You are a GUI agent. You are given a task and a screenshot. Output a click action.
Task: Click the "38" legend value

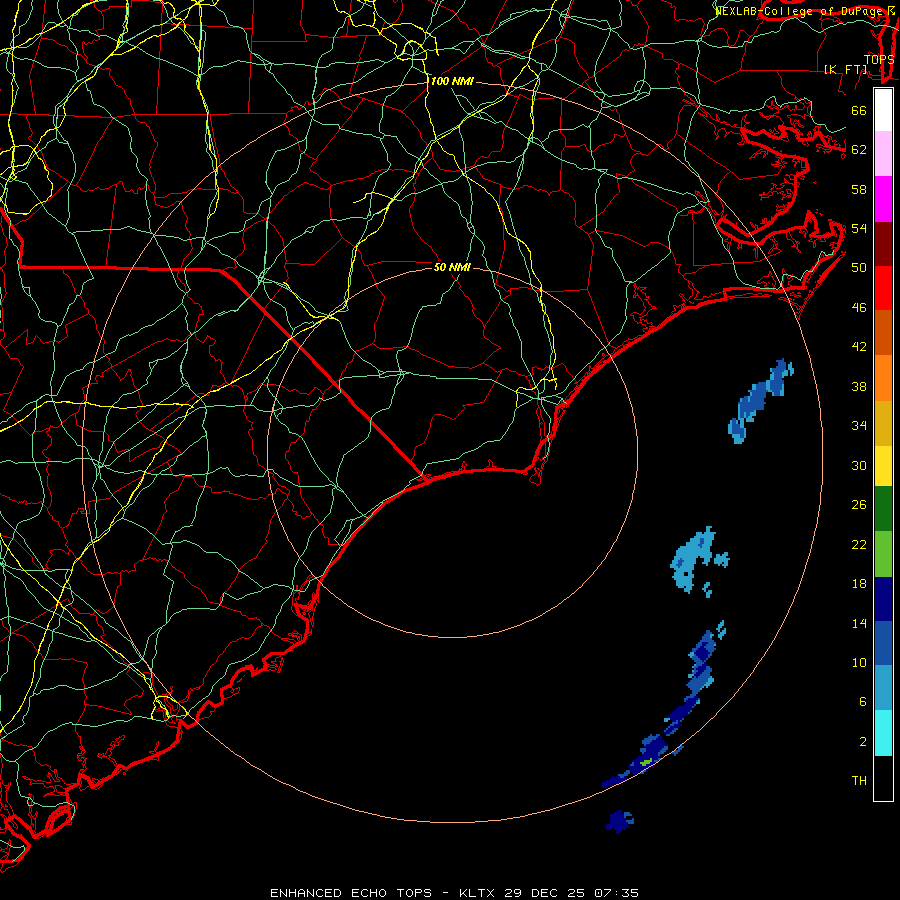[x=859, y=387]
